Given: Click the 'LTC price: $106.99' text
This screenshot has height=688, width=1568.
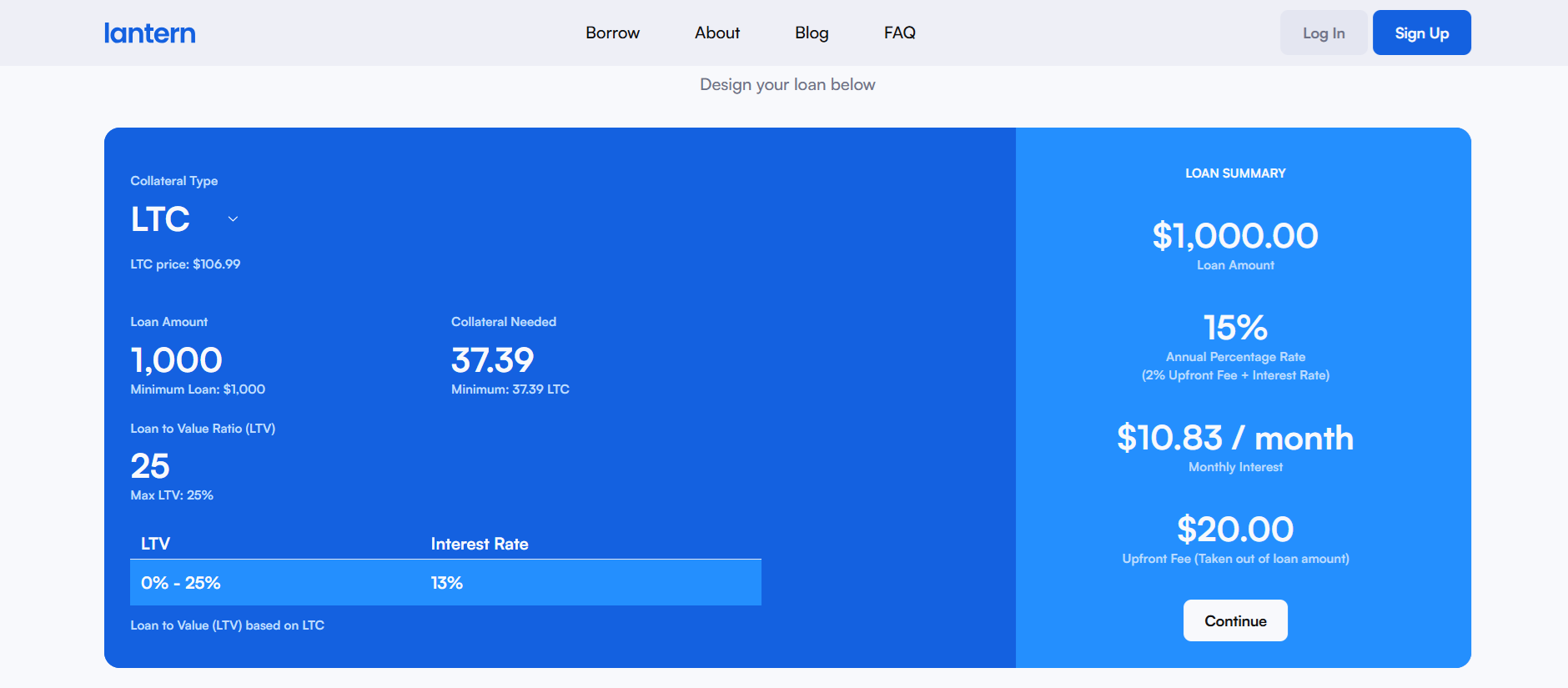Looking at the screenshot, I should pyautogui.click(x=185, y=264).
